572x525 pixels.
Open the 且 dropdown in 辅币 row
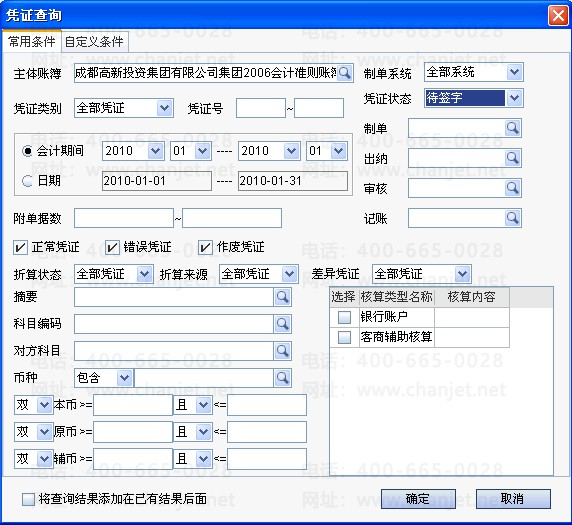tap(203, 459)
